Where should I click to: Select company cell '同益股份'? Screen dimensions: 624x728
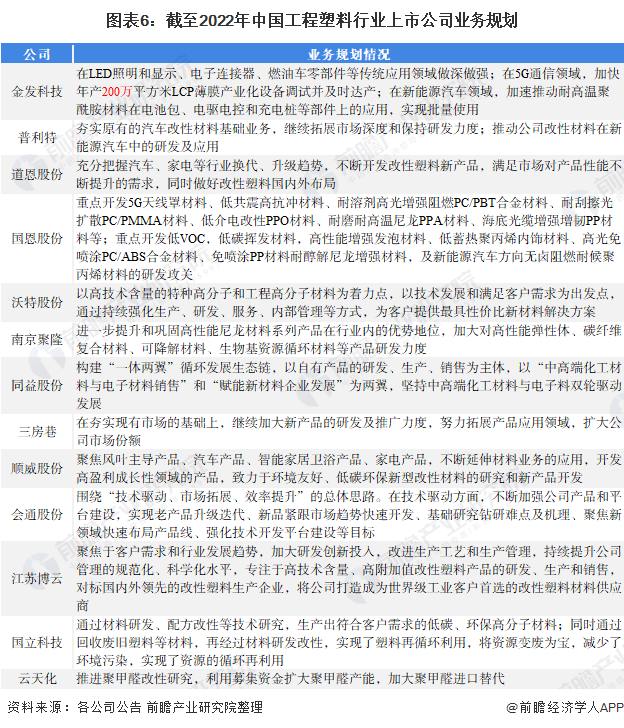coord(37,385)
